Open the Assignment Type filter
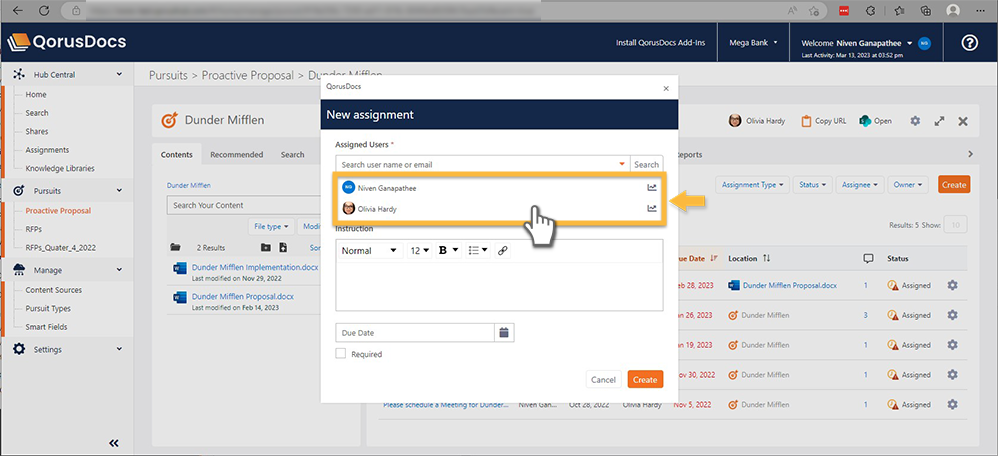The image size is (1000, 456). pyautogui.click(x=753, y=184)
